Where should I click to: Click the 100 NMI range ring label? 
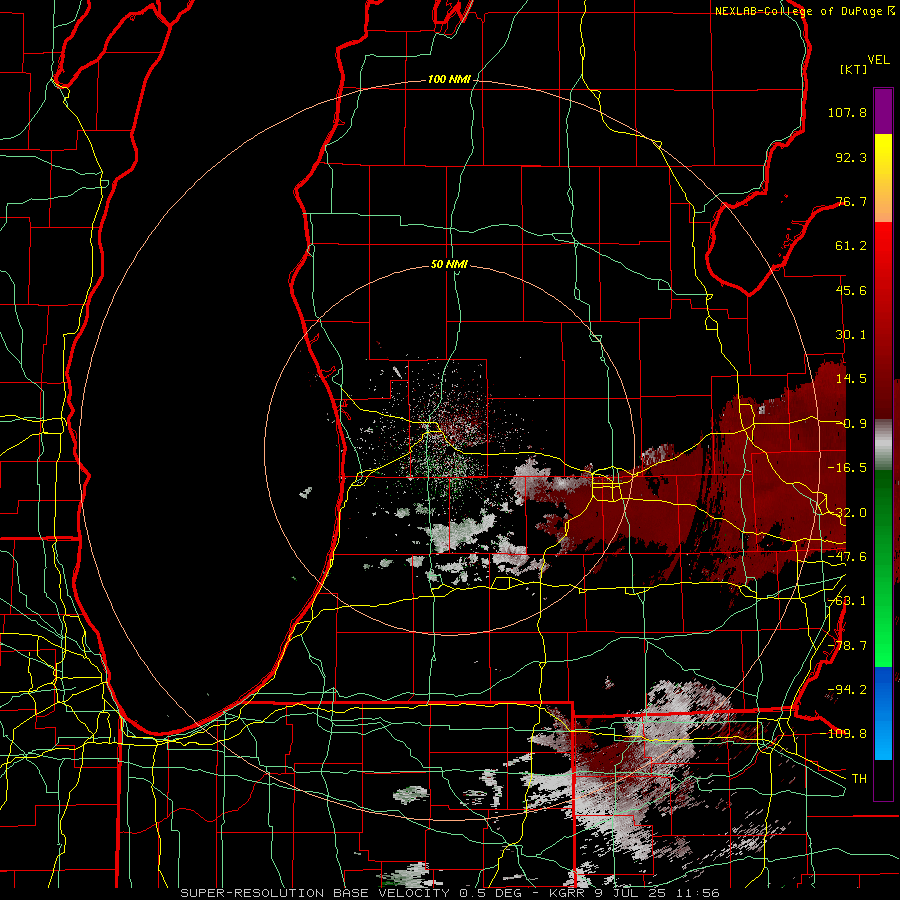(x=449, y=79)
